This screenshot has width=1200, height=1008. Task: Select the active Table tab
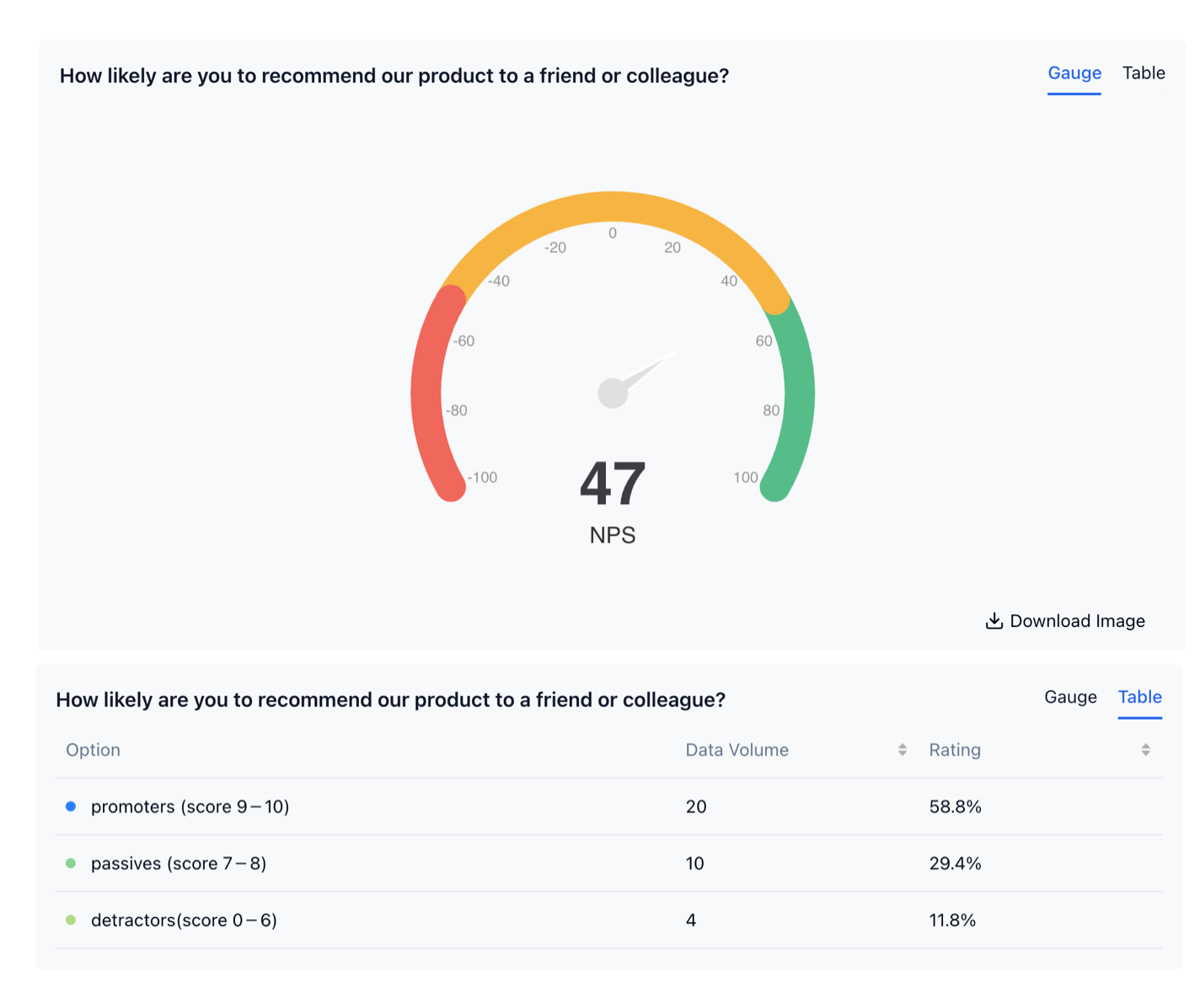(1139, 697)
